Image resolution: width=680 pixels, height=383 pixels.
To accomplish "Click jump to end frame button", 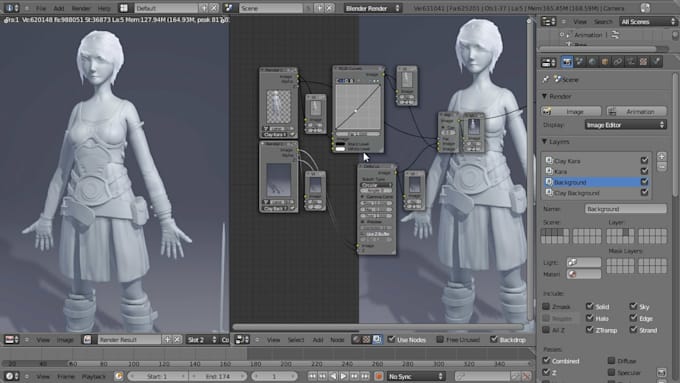I will tap(365, 376).
